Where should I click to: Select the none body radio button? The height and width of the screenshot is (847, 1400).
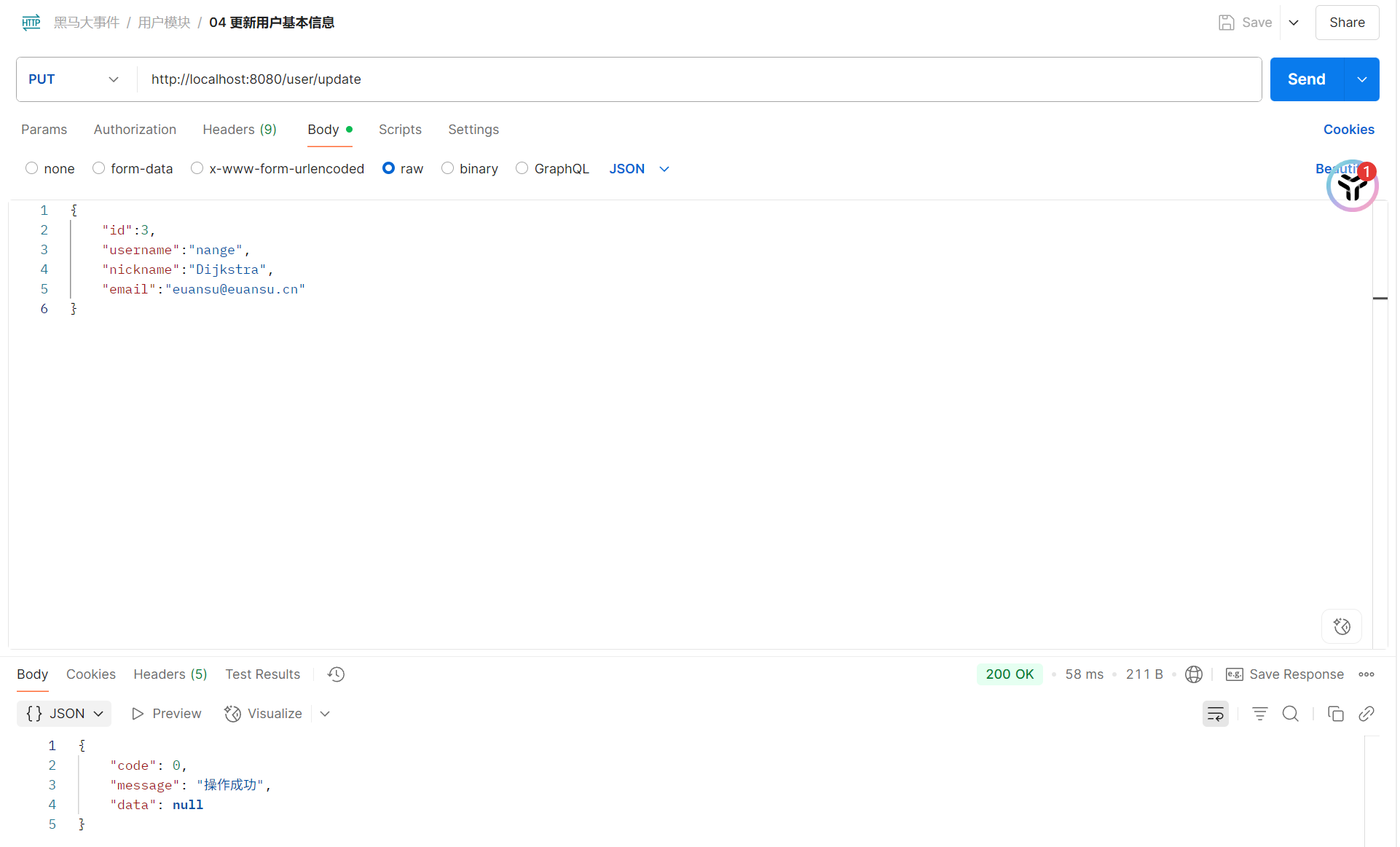coord(31,168)
